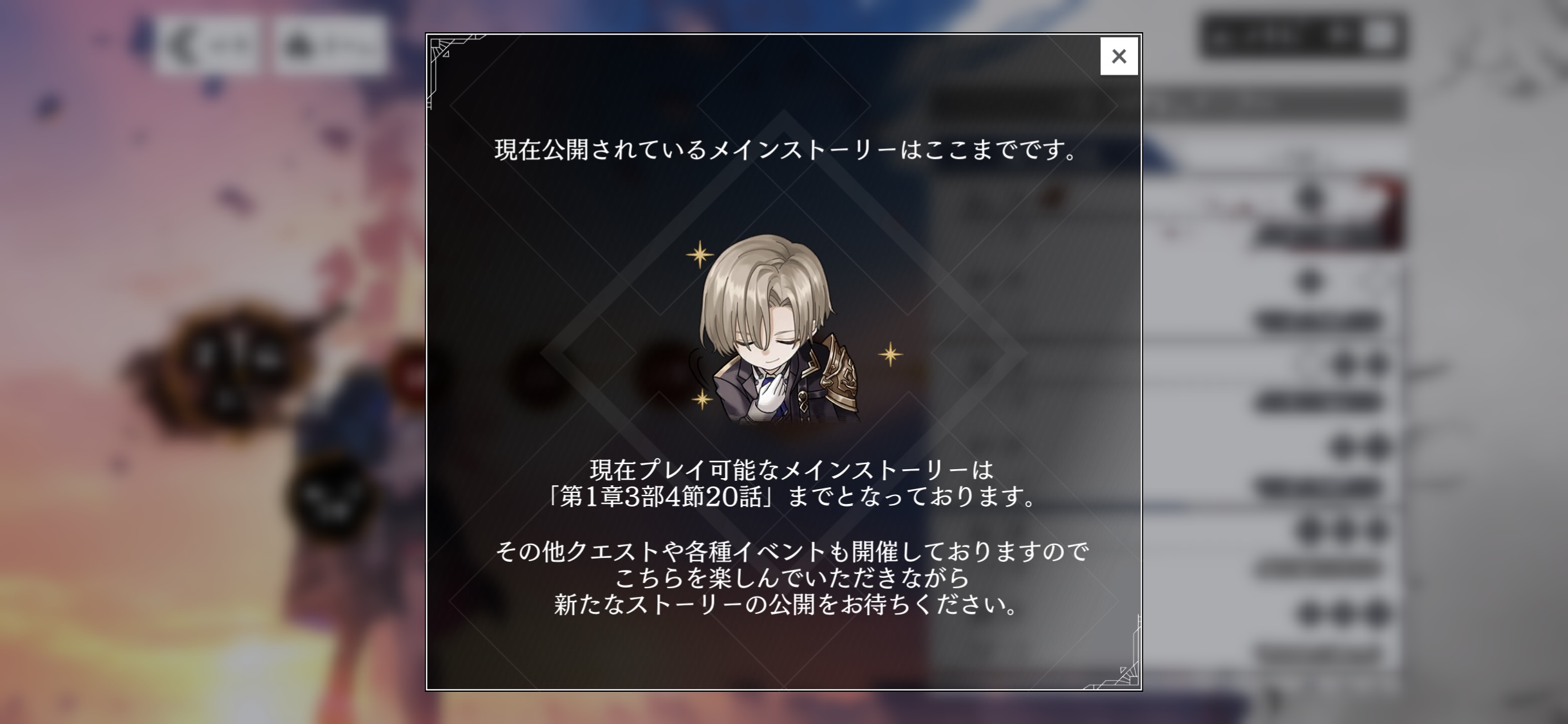This screenshot has height=724, width=1568.
Task: Tap the blurred back-arrow button behind dialog
Action: 207,44
